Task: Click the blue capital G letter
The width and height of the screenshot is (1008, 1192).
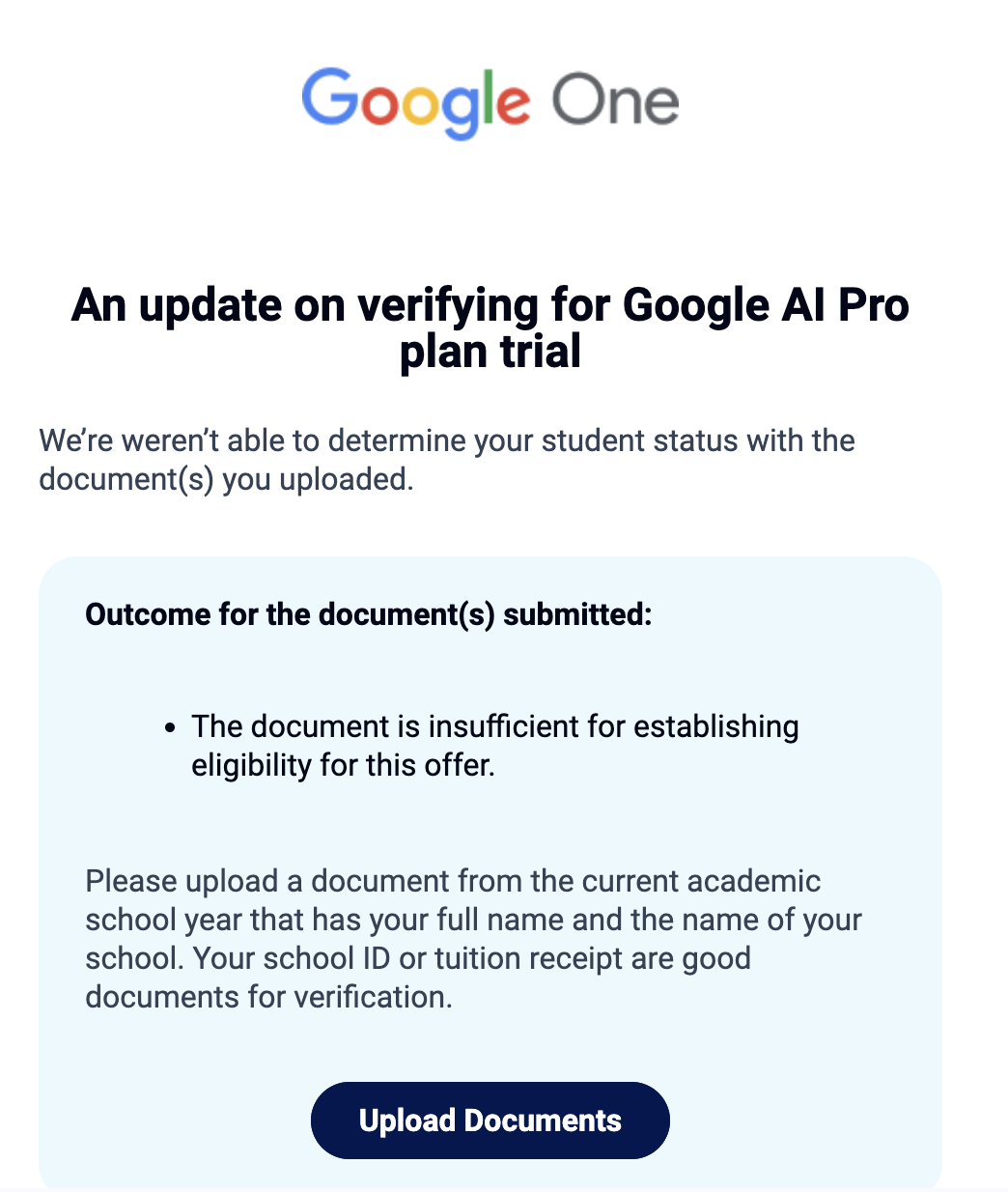Action: point(329,97)
